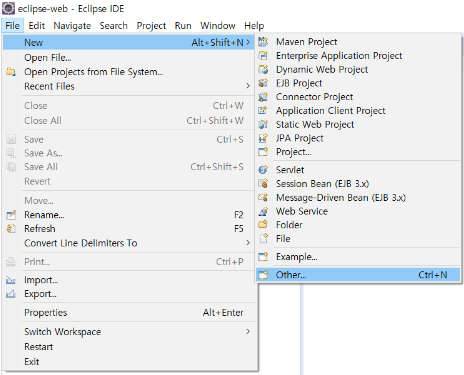Click the Refresh icon in File menu
Image resolution: width=464 pixels, height=375 pixels.
pyautogui.click(x=11, y=229)
